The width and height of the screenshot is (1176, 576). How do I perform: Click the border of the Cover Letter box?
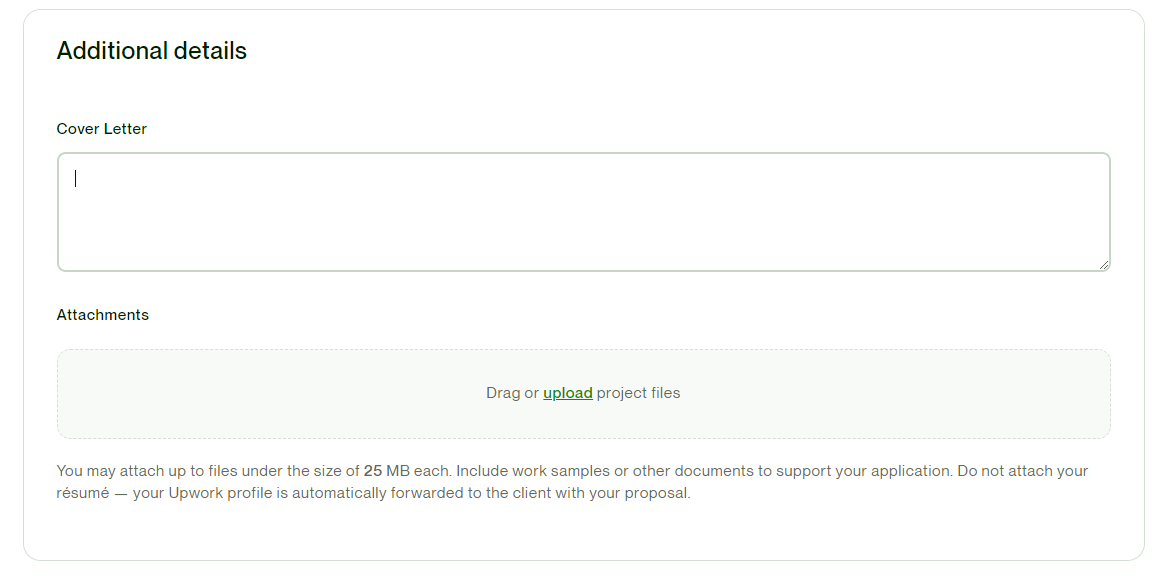[x=584, y=153]
